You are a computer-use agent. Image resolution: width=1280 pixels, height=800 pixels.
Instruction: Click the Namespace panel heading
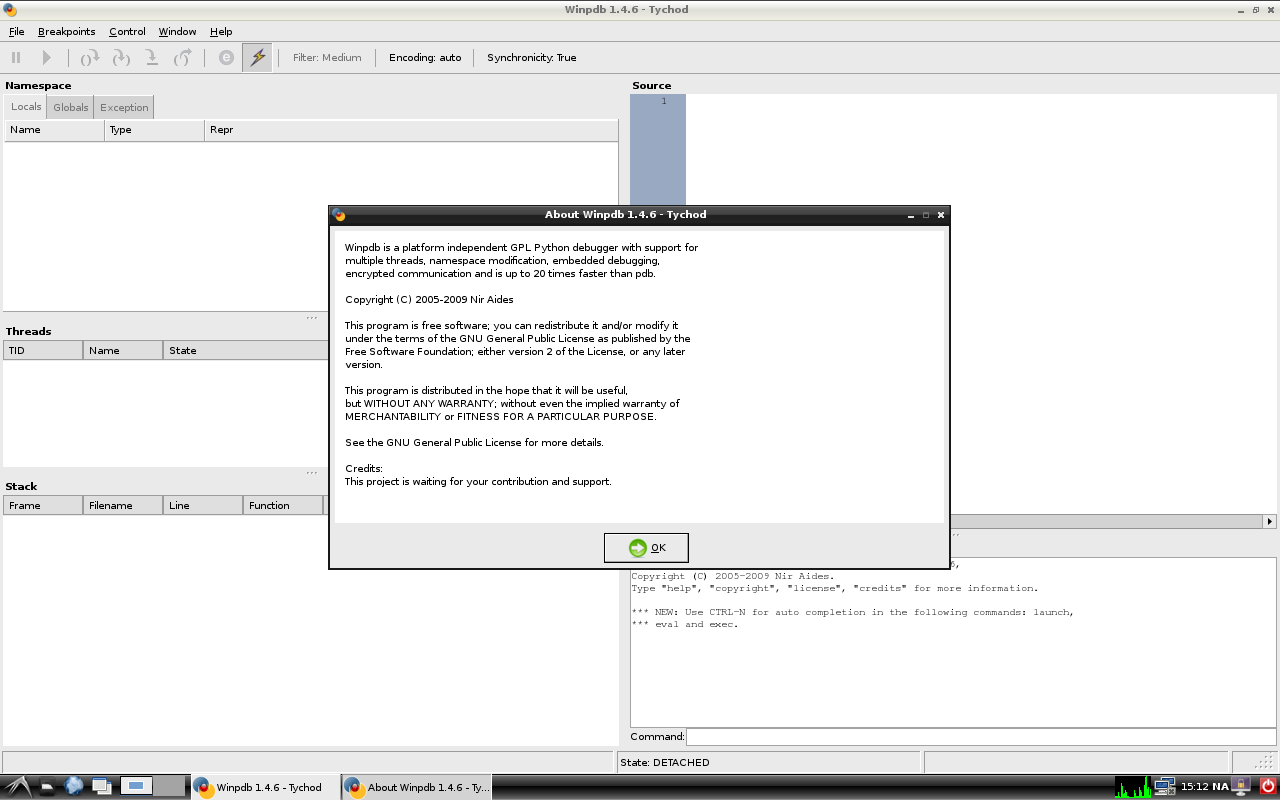(38, 86)
